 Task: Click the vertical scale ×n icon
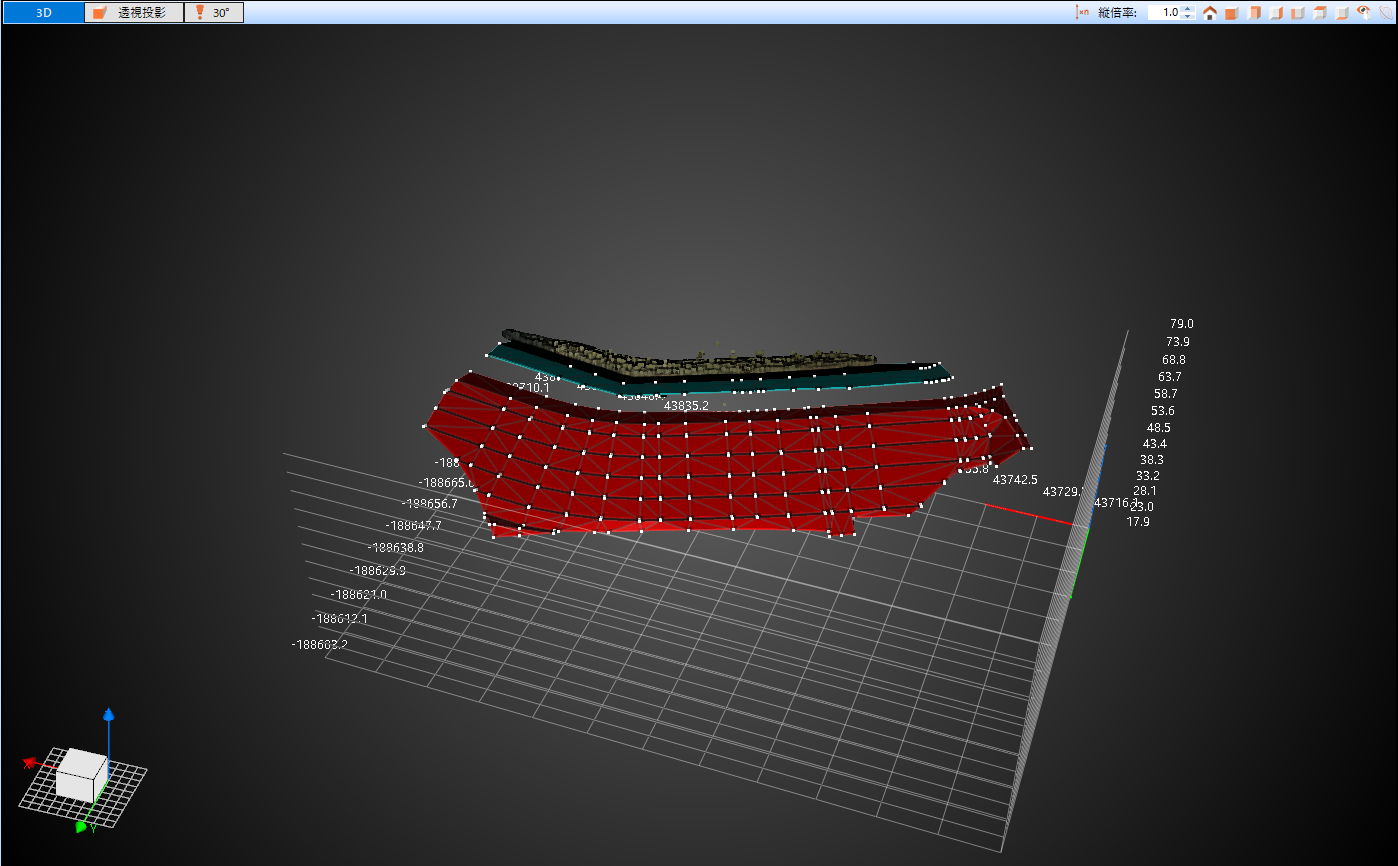pyautogui.click(x=1082, y=13)
